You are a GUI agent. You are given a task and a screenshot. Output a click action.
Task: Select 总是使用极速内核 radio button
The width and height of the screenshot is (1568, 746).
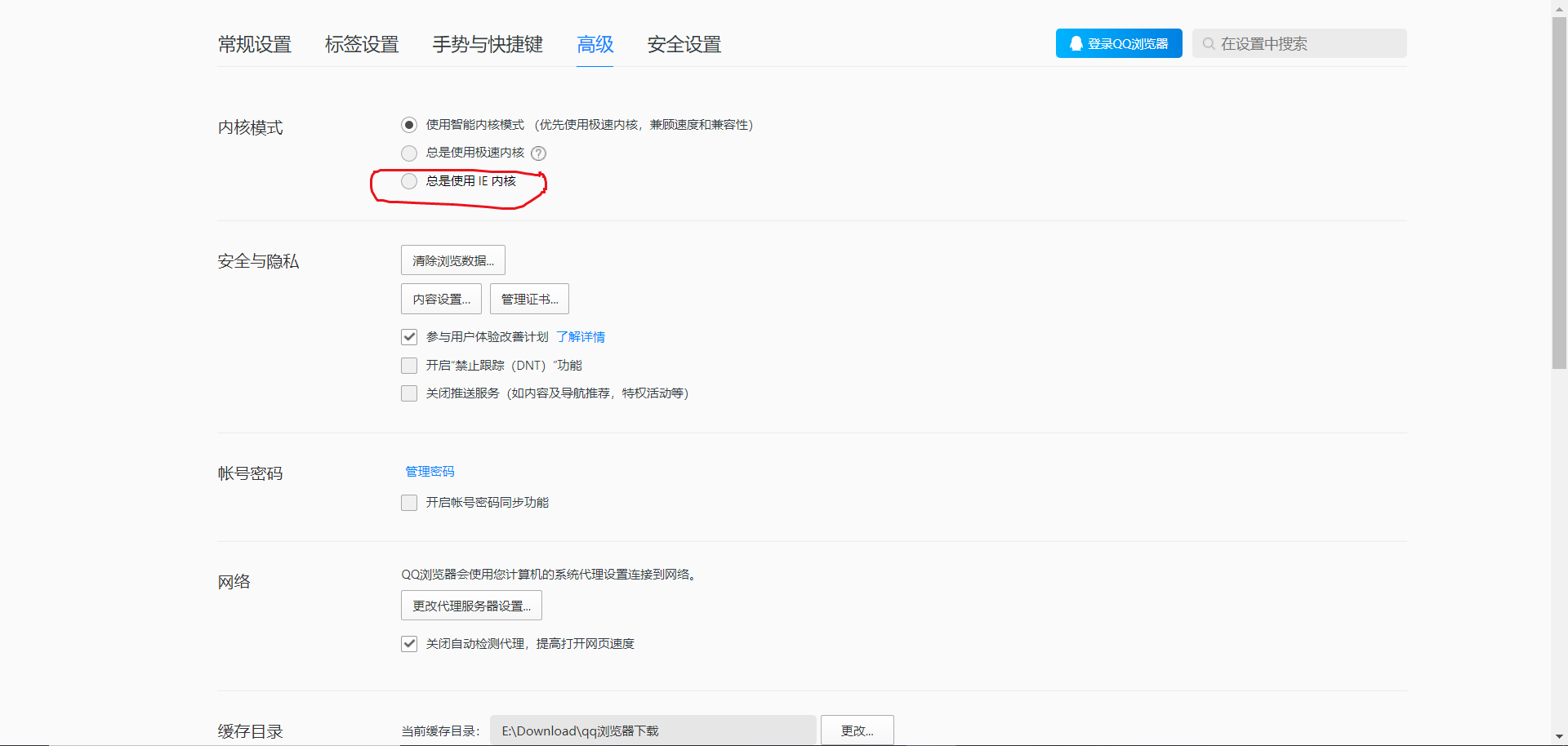tap(409, 153)
